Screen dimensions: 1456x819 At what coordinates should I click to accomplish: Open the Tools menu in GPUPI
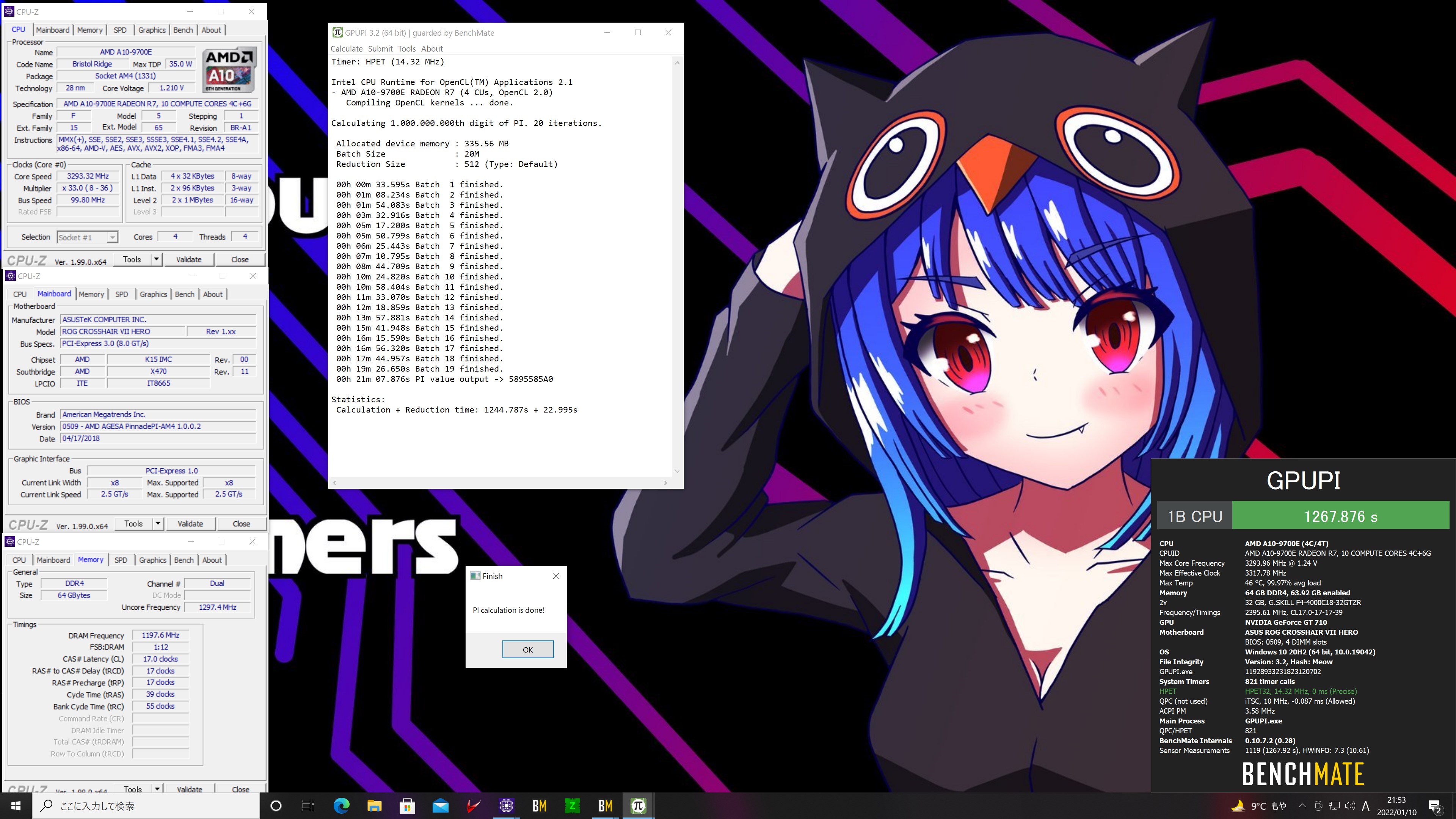pyautogui.click(x=406, y=49)
